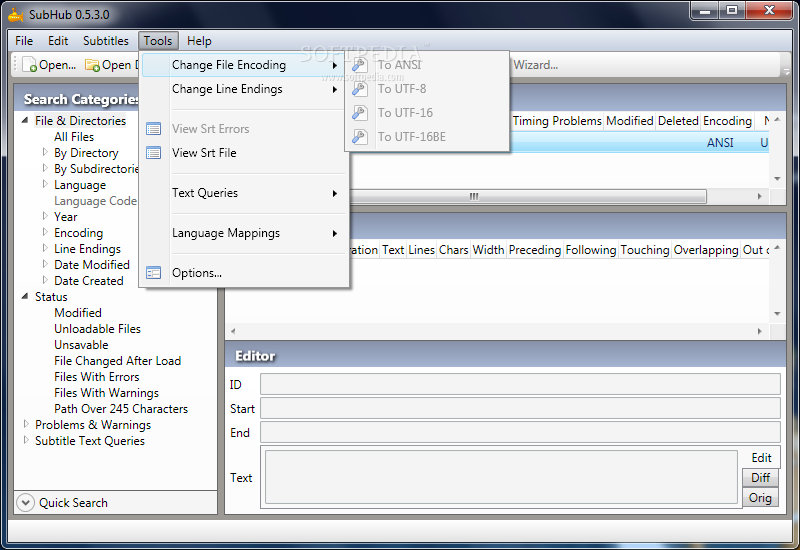Screen dimensions: 800x550
Task: Click the Start time input field
Action: (520, 408)
